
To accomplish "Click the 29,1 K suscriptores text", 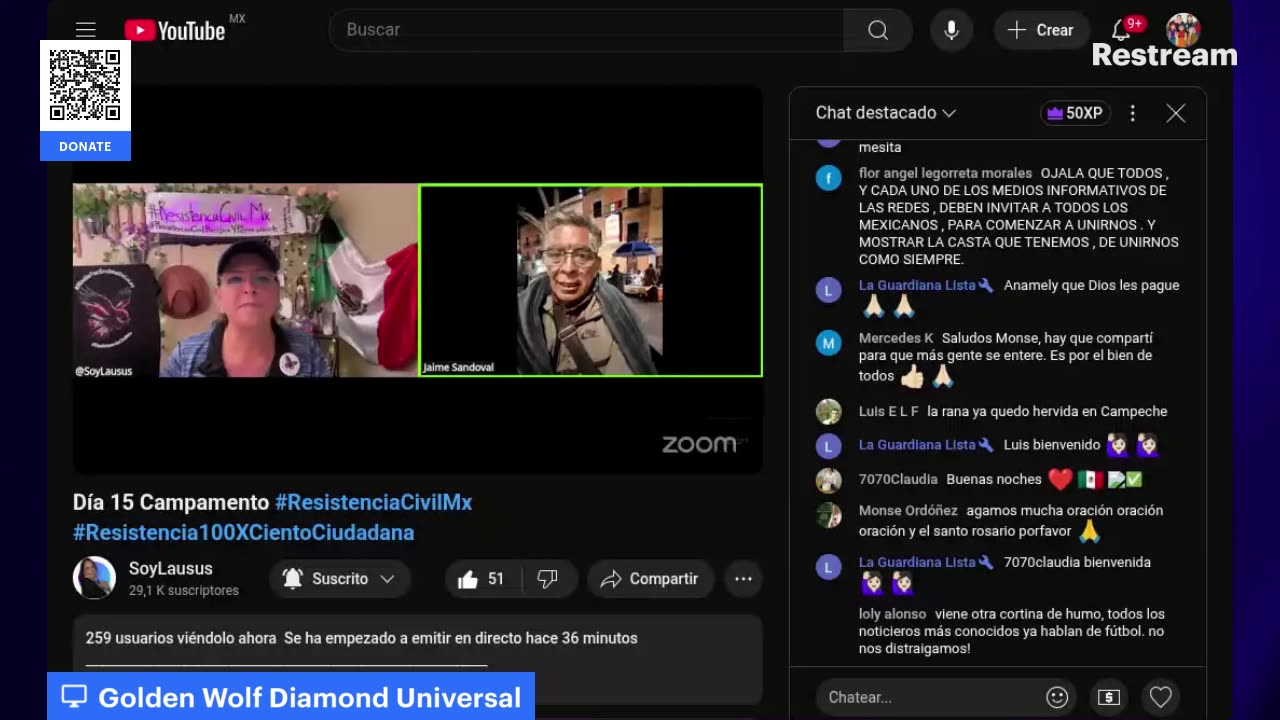I will (x=183, y=590).
